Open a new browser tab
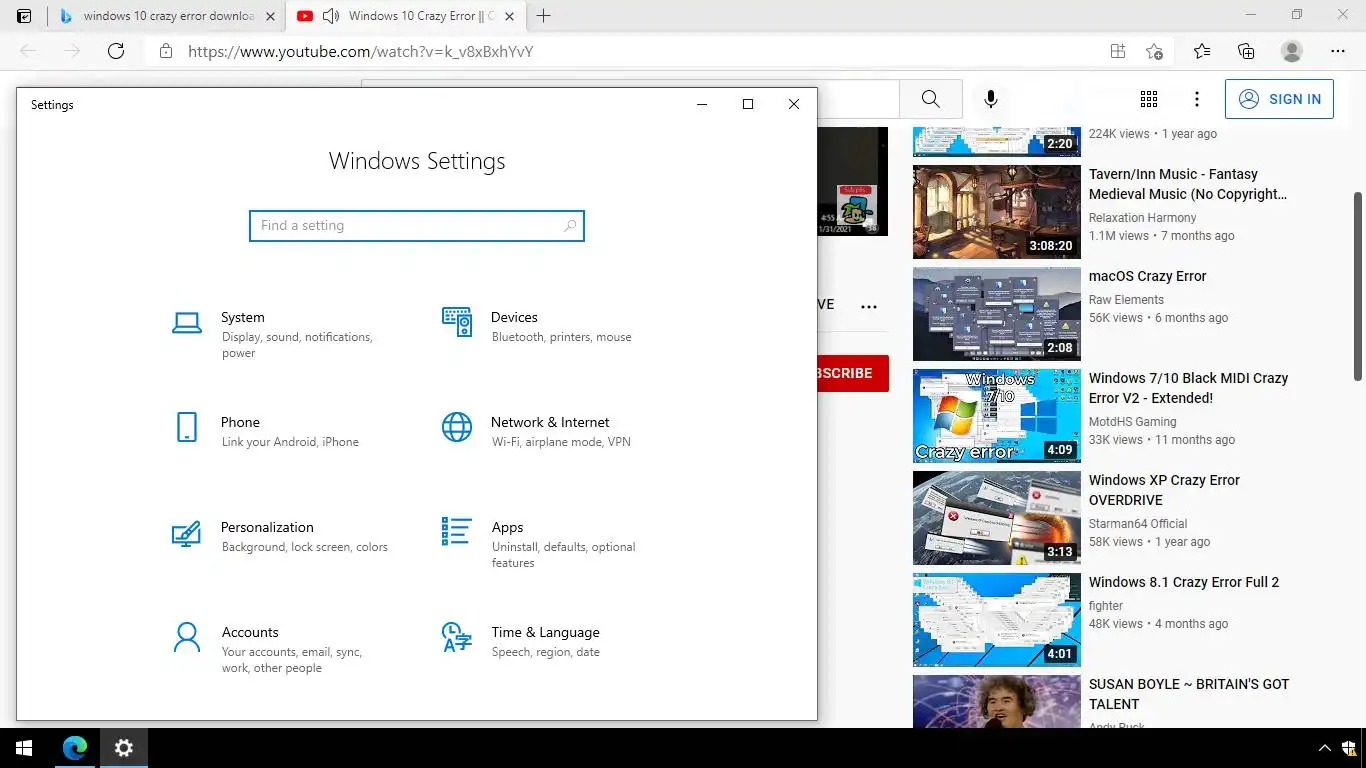Image resolution: width=1366 pixels, height=768 pixels. coord(544,16)
